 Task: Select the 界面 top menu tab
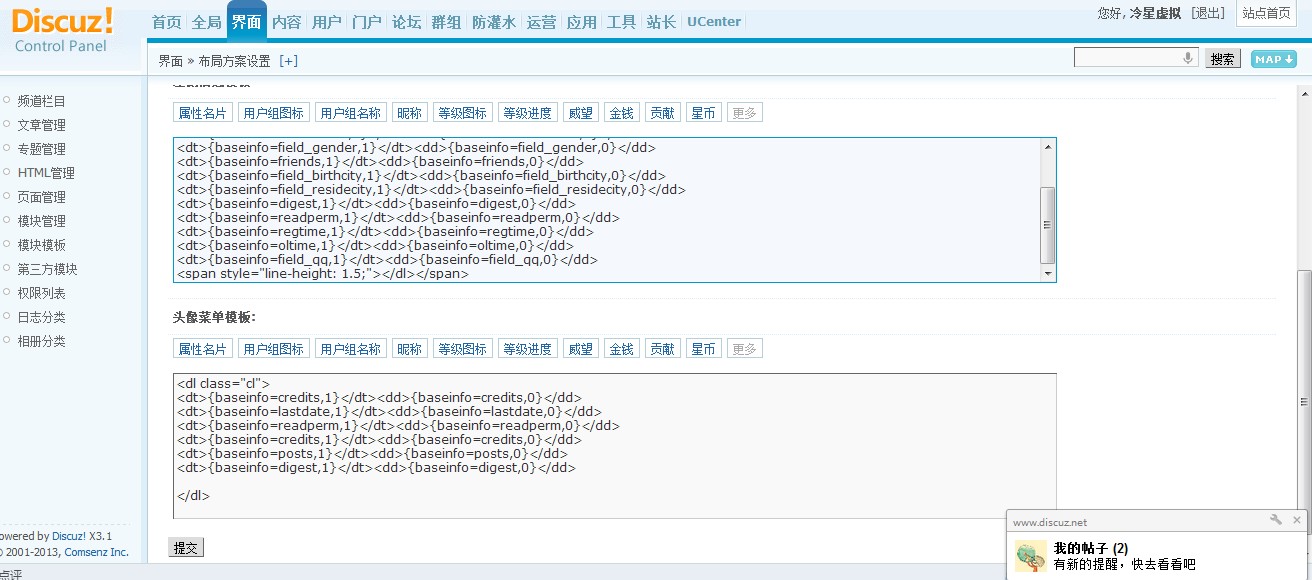tap(246, 22)
